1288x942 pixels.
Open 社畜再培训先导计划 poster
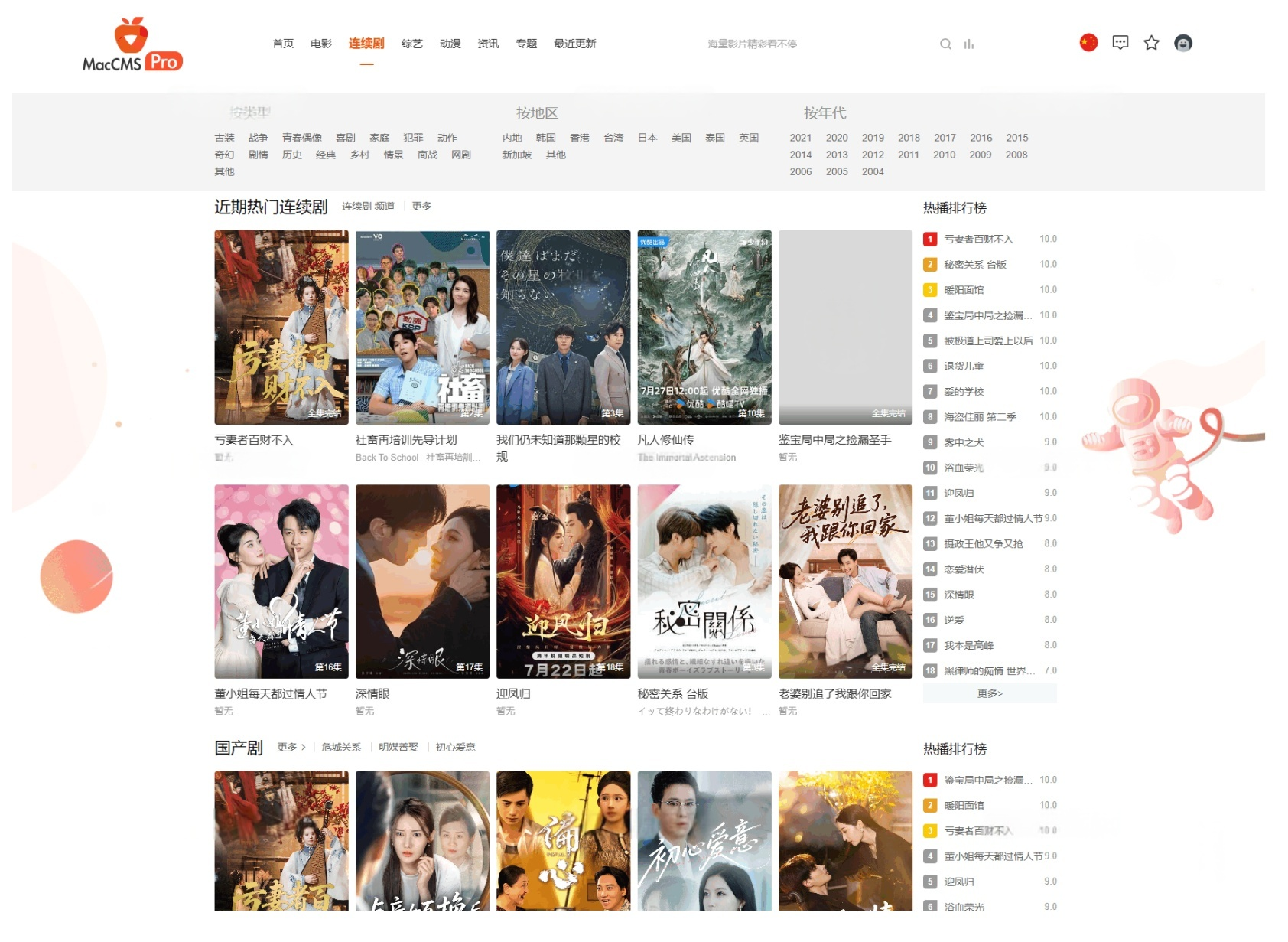[x=422, y=328]
